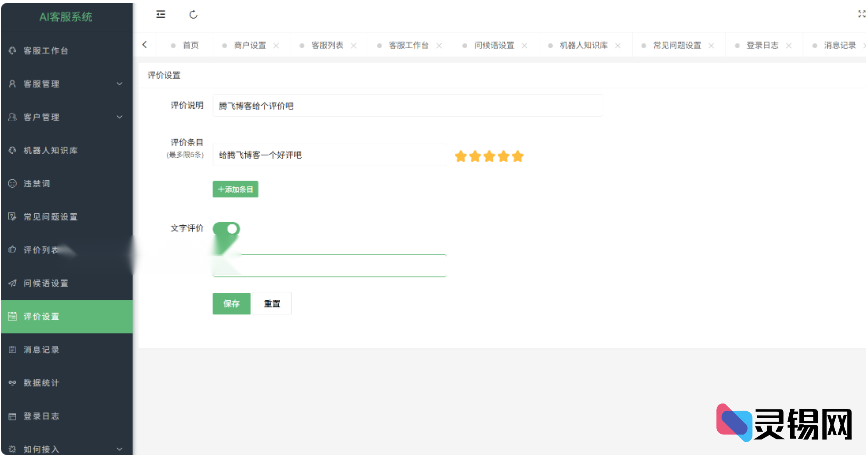Close the 常见问题设置 tab

pos(711,45)
